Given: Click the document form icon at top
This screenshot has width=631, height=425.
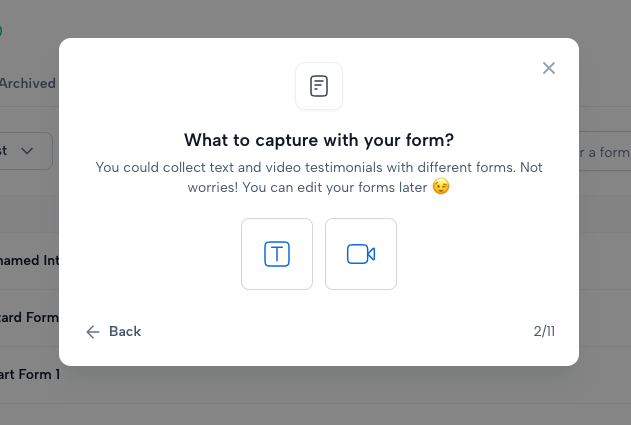Looking at the screenshot, I should click(319, 86).
